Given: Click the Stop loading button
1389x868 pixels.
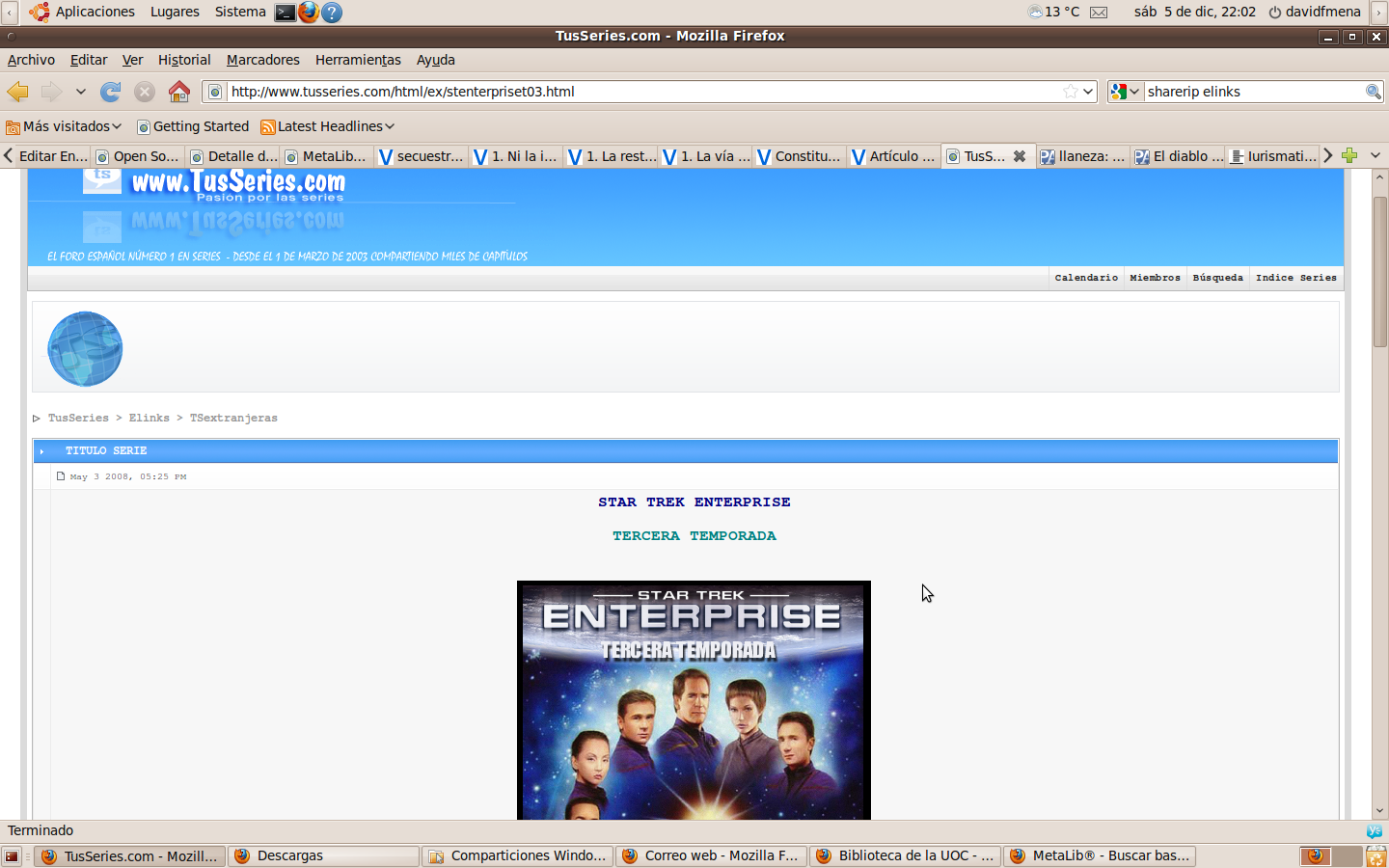Looking at the screenshot, I should [x=145, y=92].
